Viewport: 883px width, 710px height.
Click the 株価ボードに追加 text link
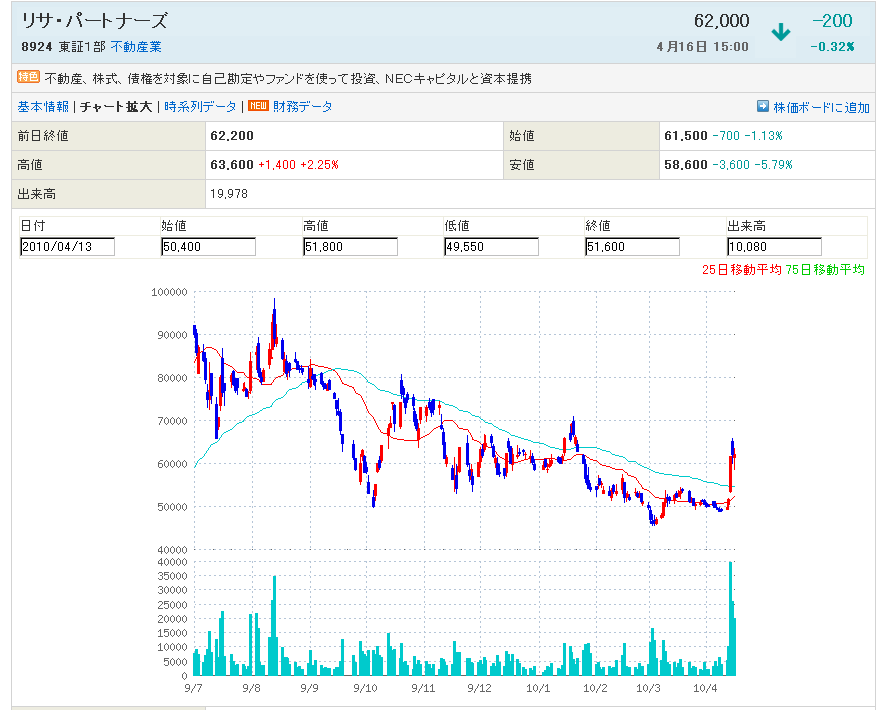[821, 107]
